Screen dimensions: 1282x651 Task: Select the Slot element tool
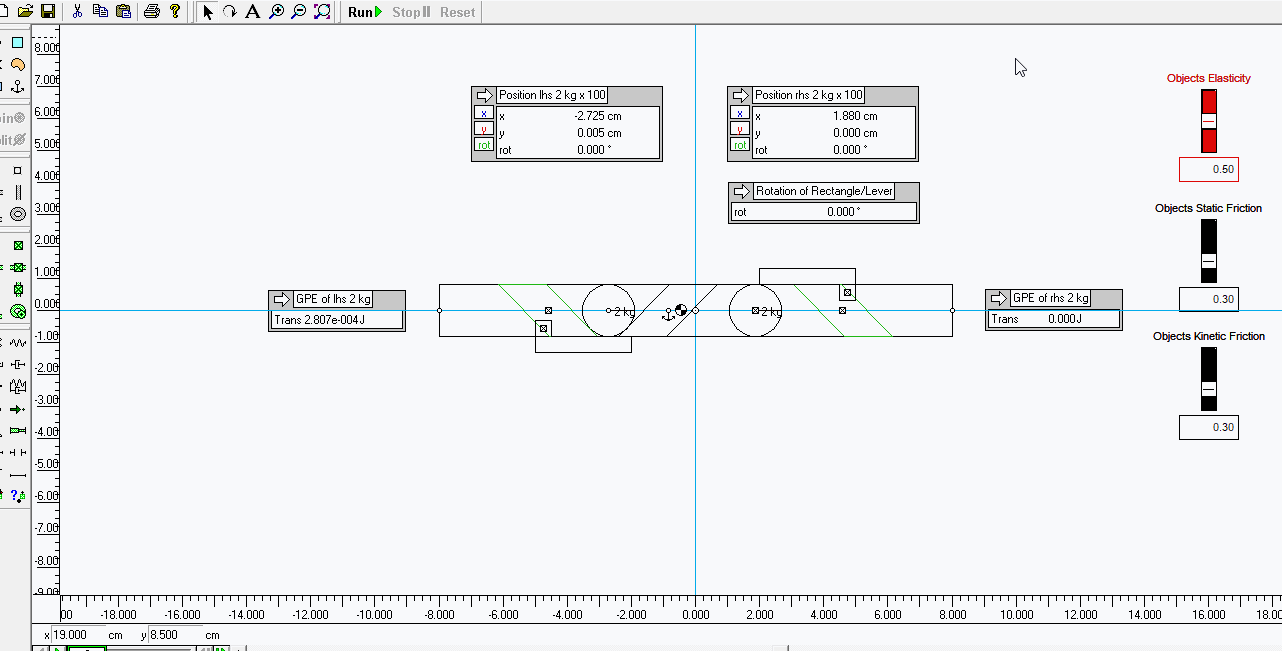tap(18, 192)
